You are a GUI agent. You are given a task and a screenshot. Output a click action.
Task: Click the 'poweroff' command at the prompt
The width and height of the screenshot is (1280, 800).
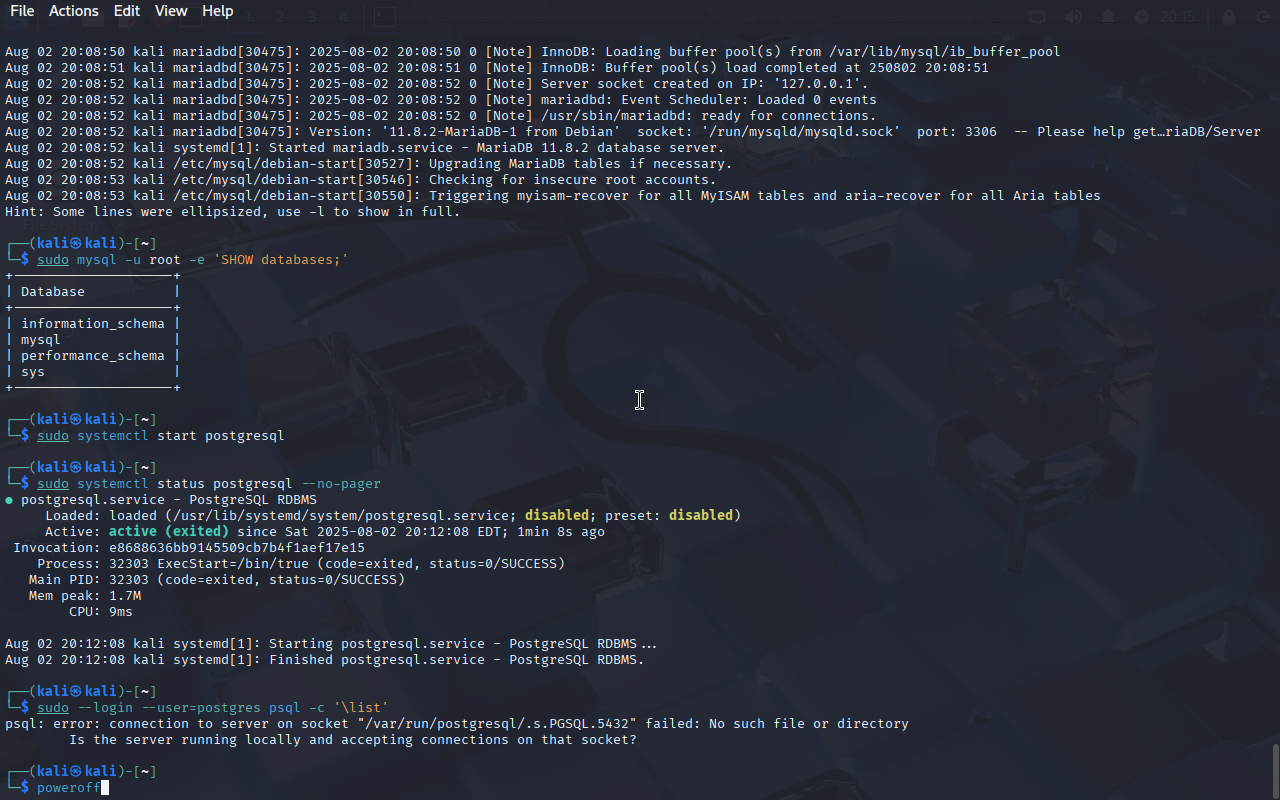pyautogui.click(x=69, y=788)
